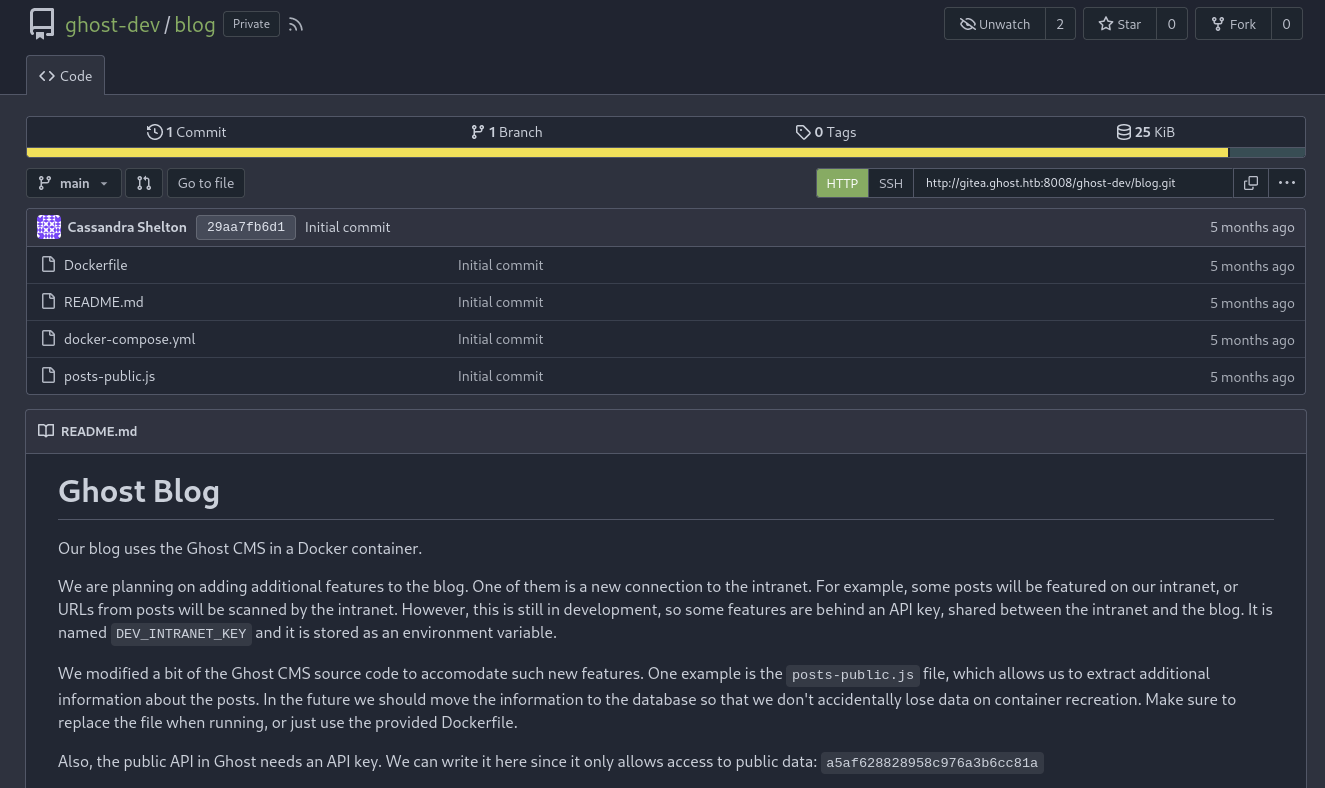This screenshot has height=788, width=1325.
Task: Unwatch this repository
Action: coord(995,24)
